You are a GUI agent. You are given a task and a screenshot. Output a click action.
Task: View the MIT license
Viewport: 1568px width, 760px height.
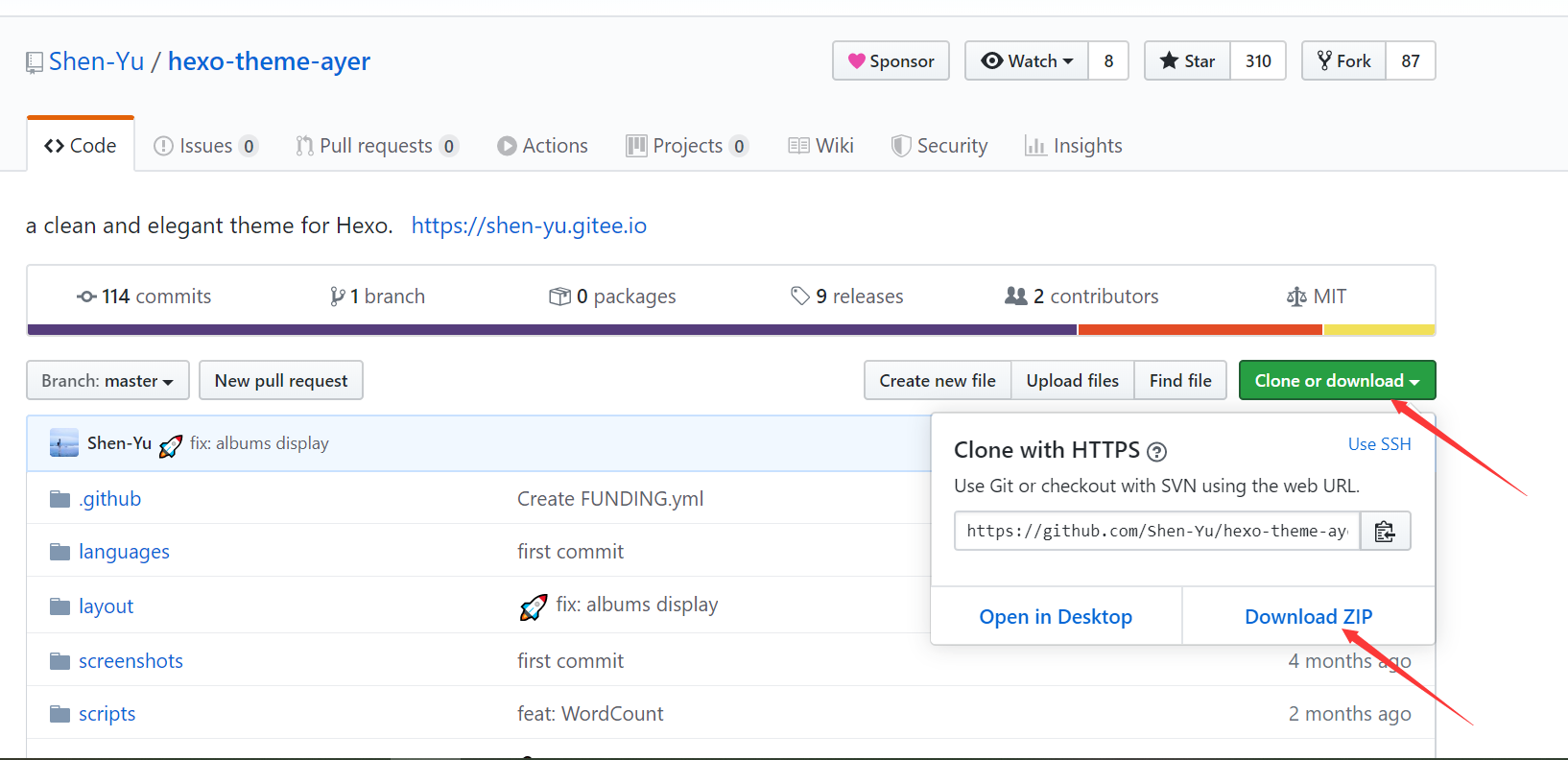pos(1317,297)
